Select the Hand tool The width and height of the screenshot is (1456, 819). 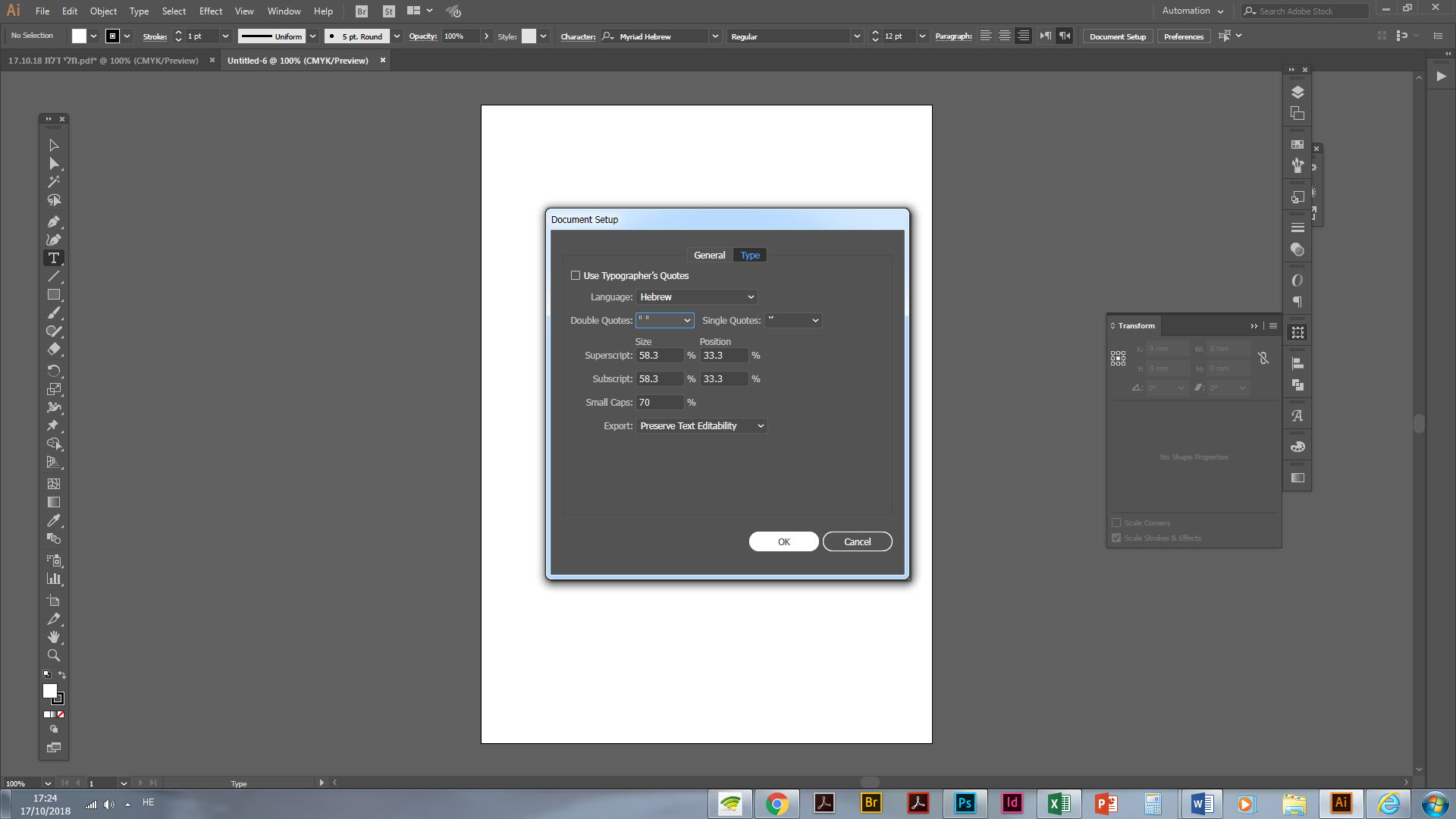pos(54,637)
